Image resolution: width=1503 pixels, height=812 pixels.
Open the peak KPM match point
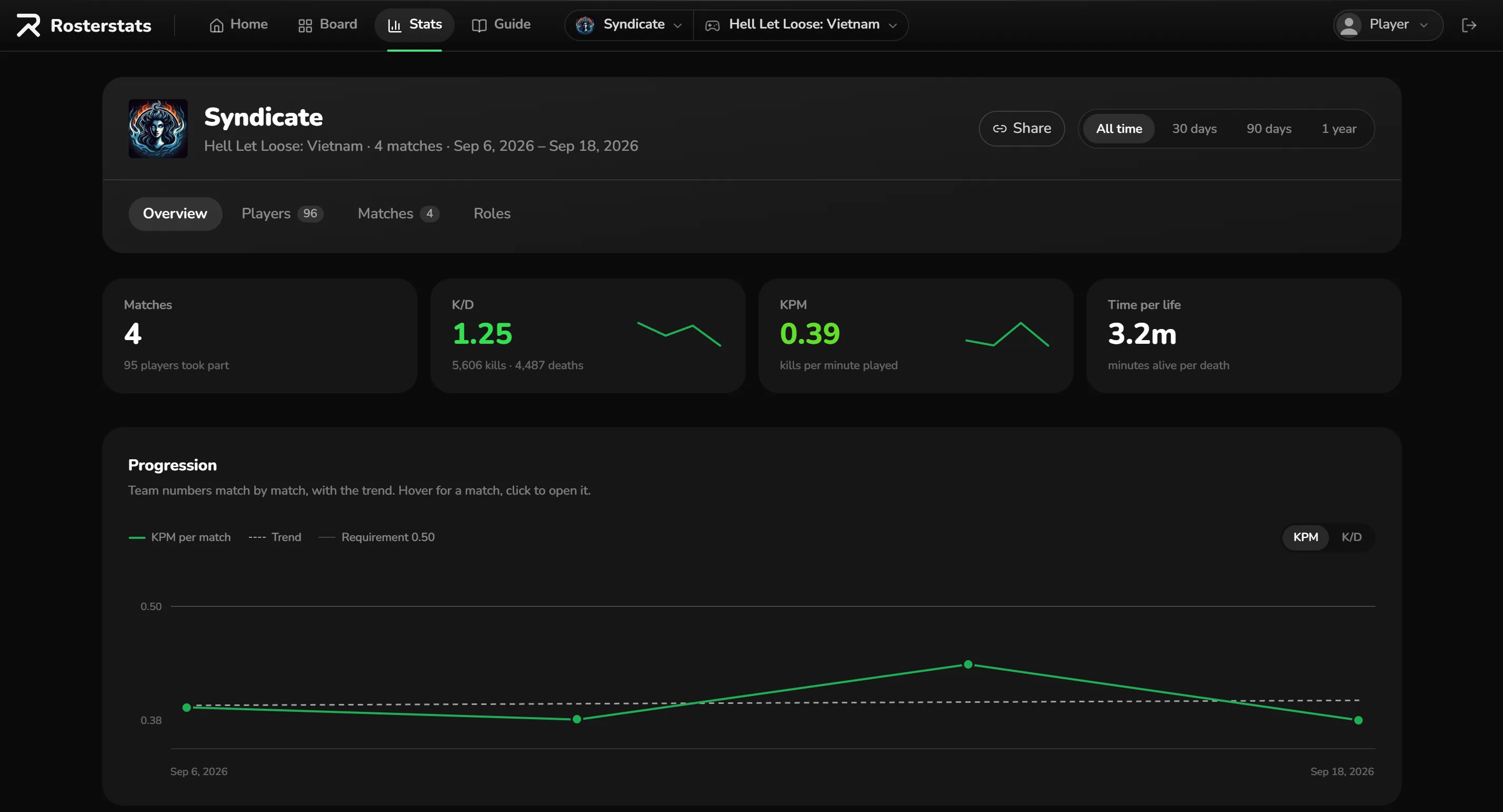point(968,664)
